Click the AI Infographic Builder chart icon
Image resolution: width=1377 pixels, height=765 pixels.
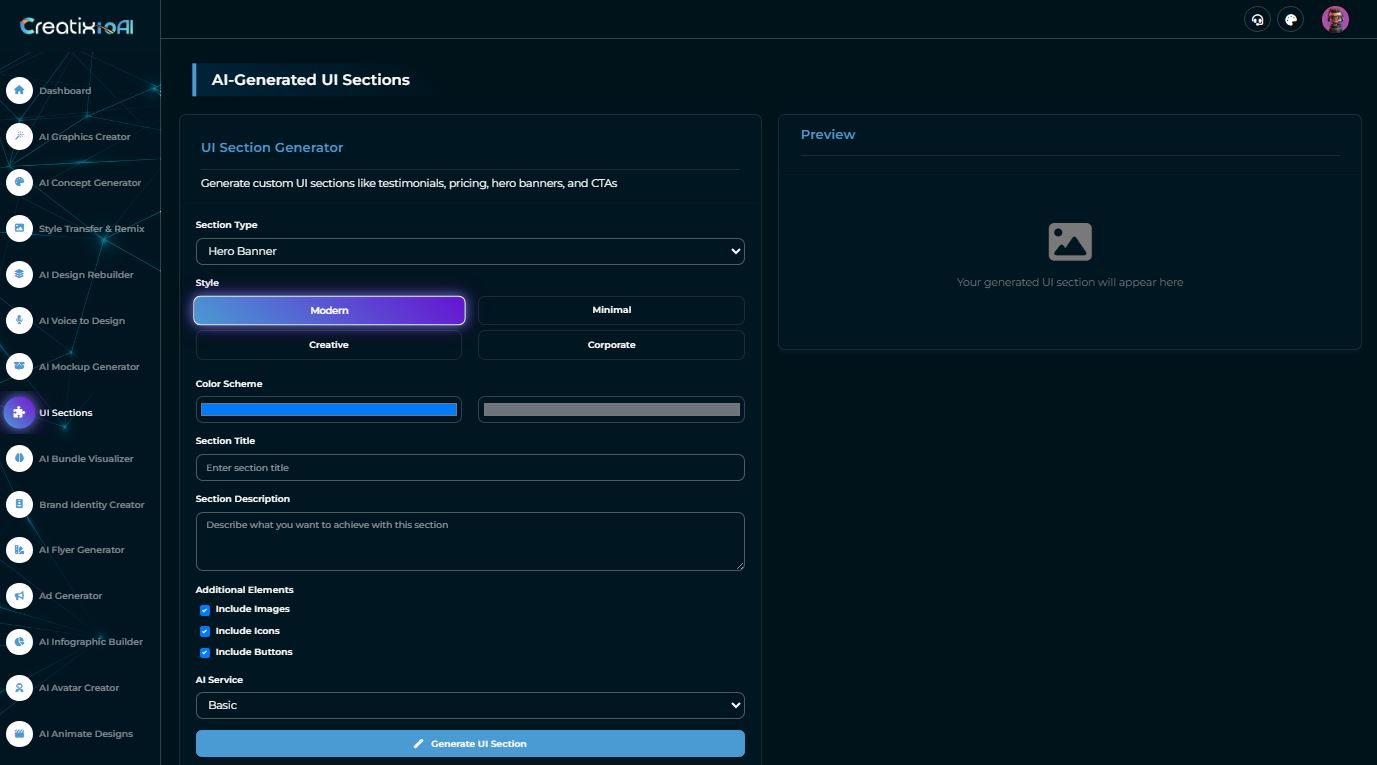pyautogui.click(x=19, y=642)
